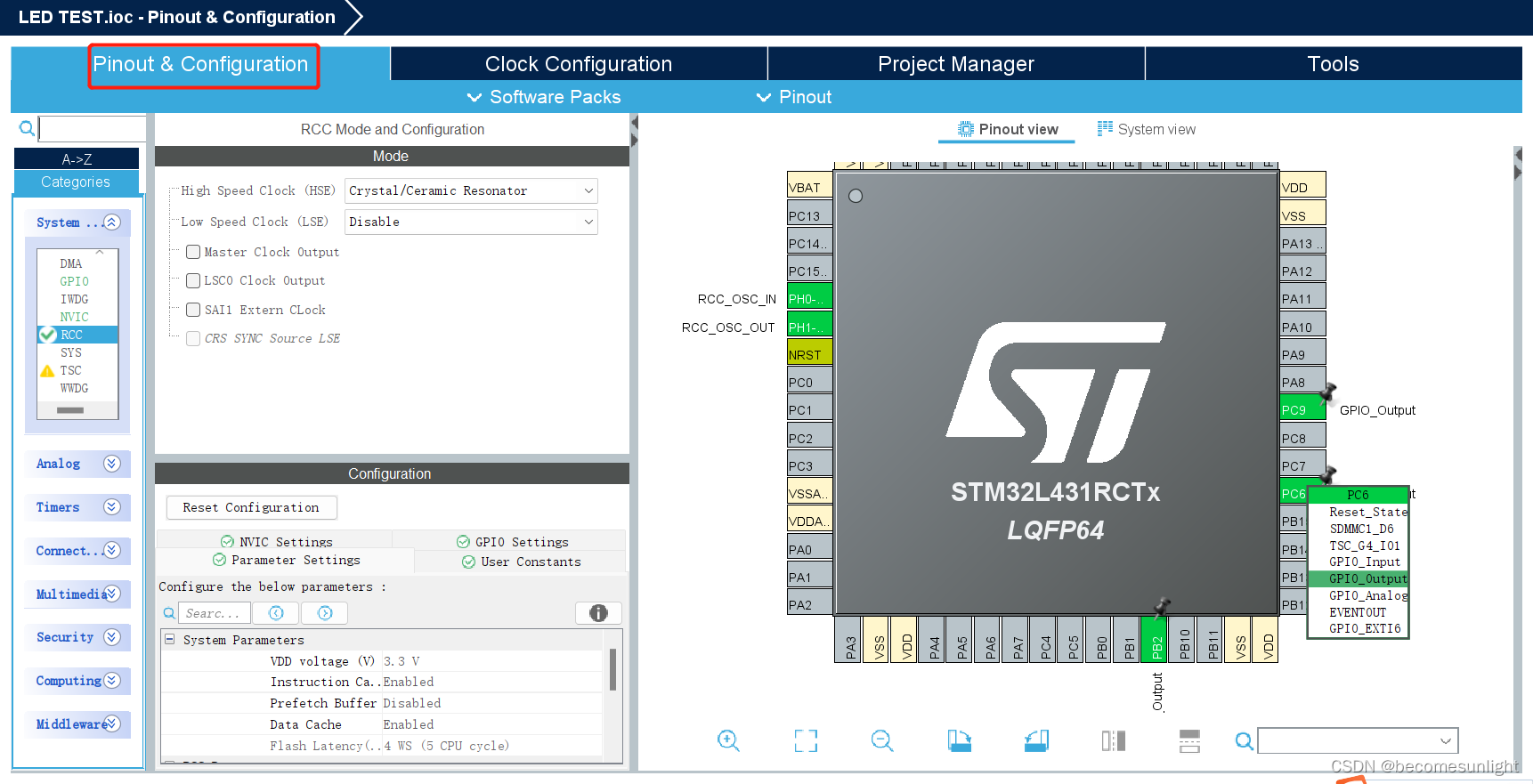Zoom out of the chip pinout
Image resolution: width=1533 pixels, height=784 pixels.
coord(882,740)
